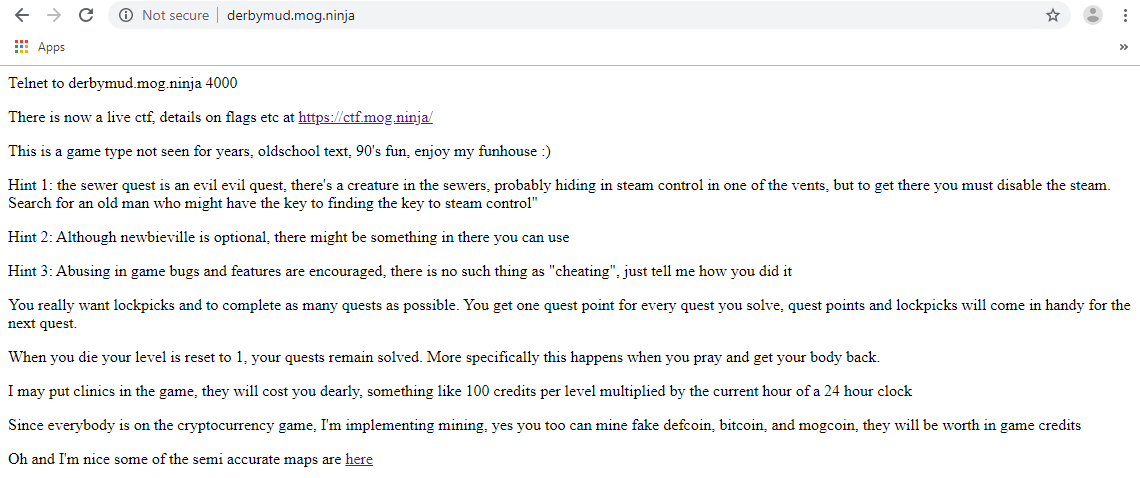Reload the derbymud page
1140x478 pixels.
point(86,15)
